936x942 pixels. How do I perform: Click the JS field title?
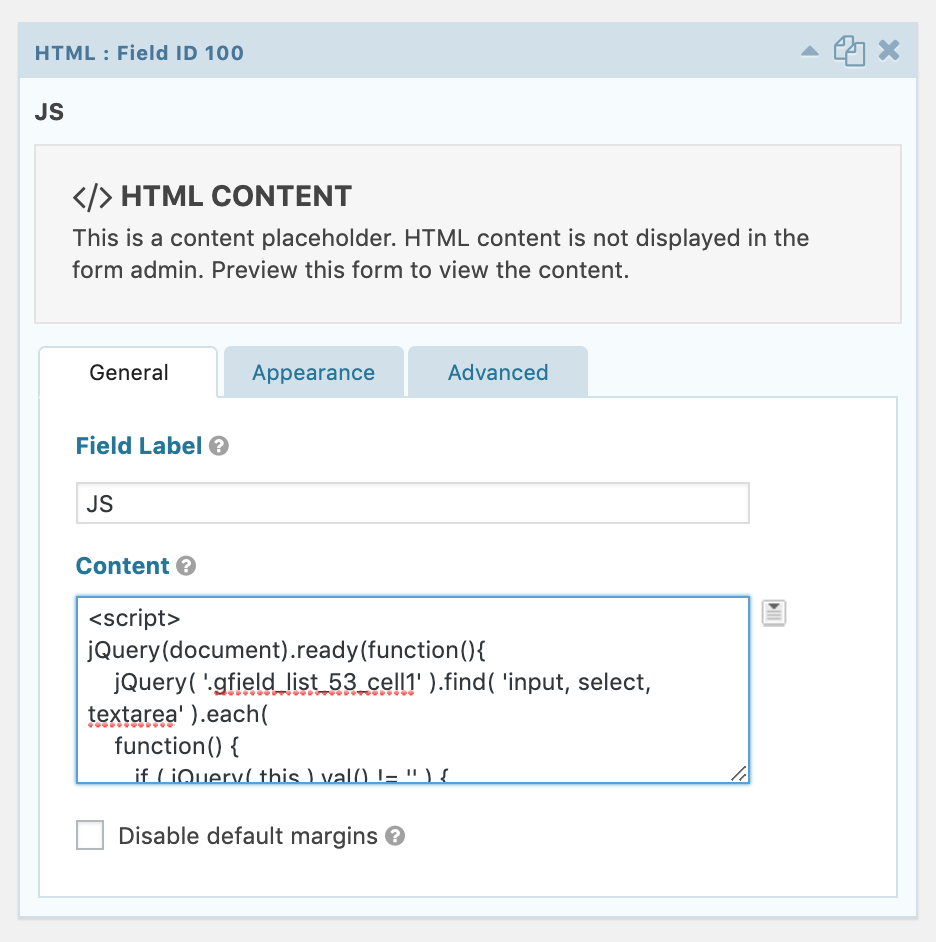[x=49, y=112]
